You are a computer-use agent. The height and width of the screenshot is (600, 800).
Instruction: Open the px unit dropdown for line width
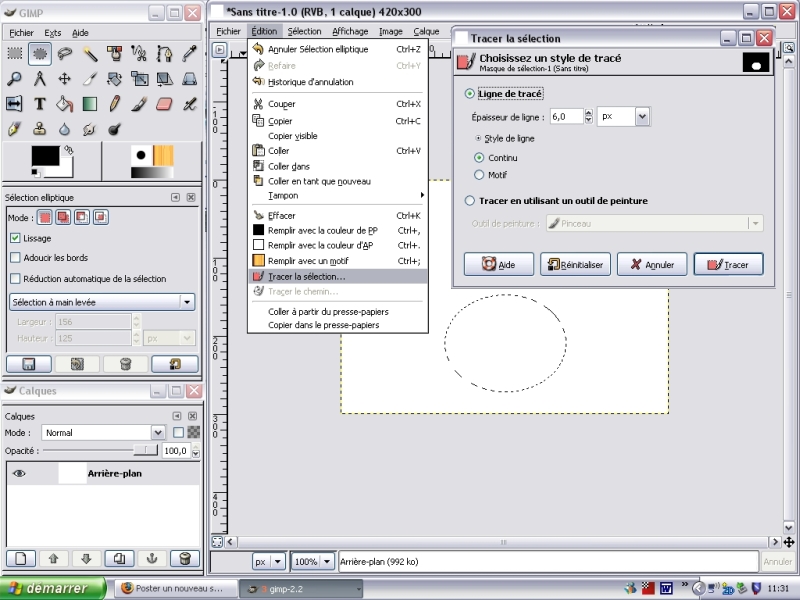point(642,117)
